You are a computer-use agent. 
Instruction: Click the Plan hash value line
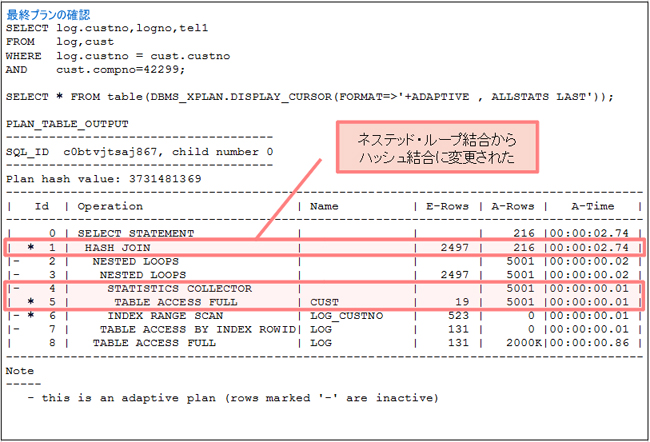(x=104, y=178)
